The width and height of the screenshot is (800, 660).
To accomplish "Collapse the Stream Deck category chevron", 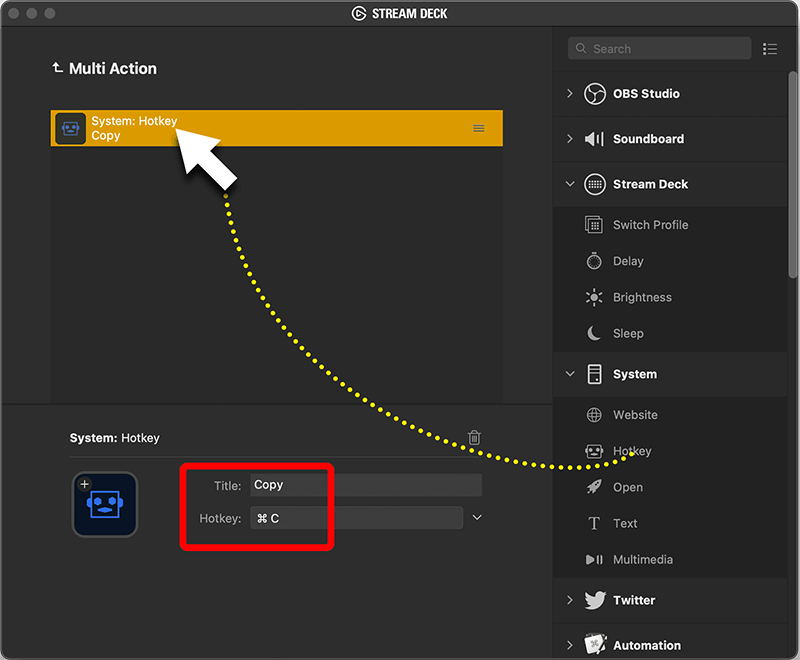I will tap(570, 184).
